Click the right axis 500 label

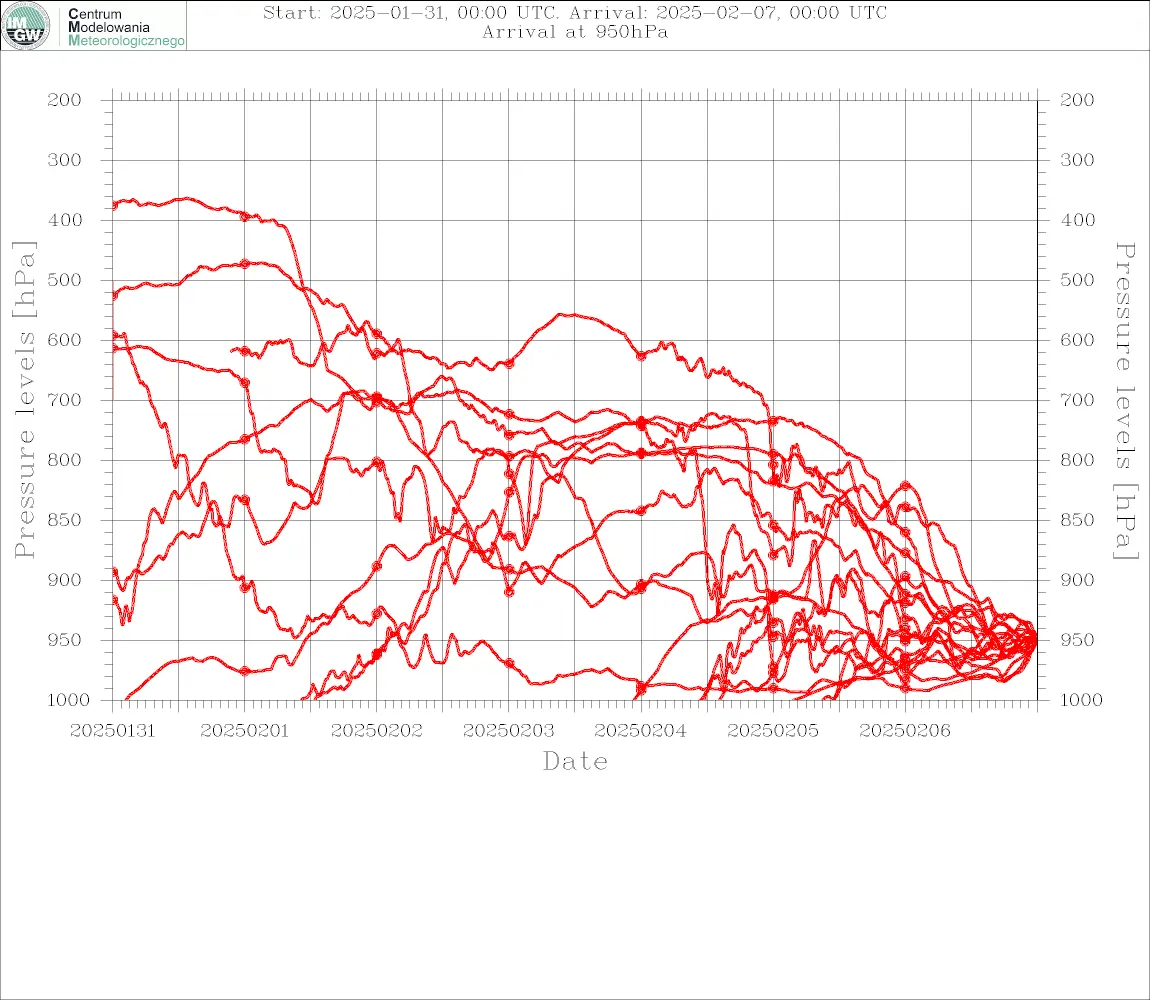pos(1077,280)
